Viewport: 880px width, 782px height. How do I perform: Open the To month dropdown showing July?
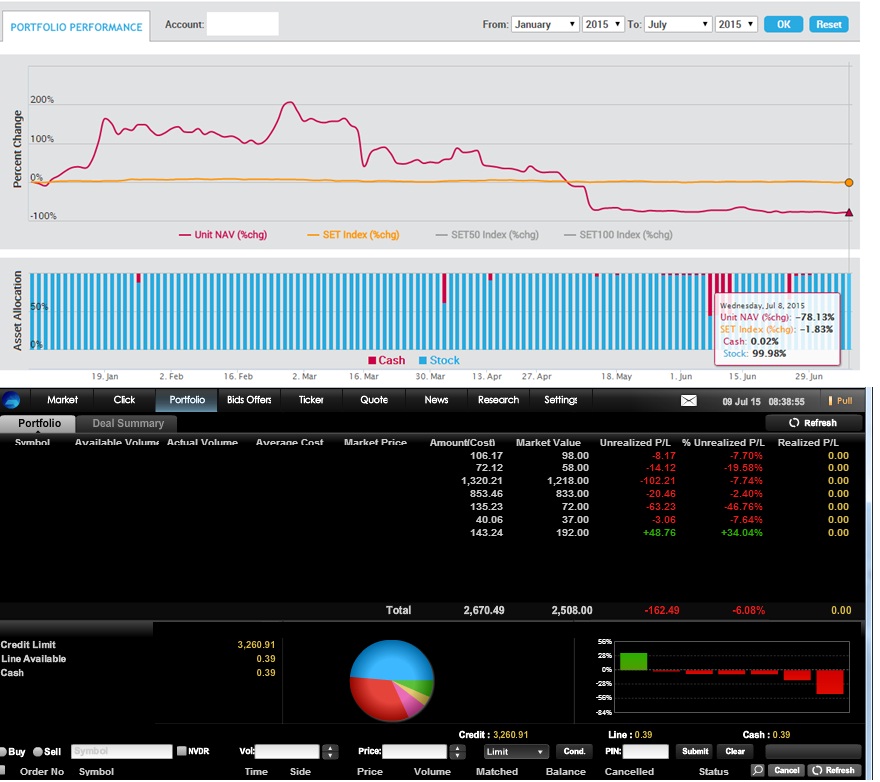click(x=677, y=24)
